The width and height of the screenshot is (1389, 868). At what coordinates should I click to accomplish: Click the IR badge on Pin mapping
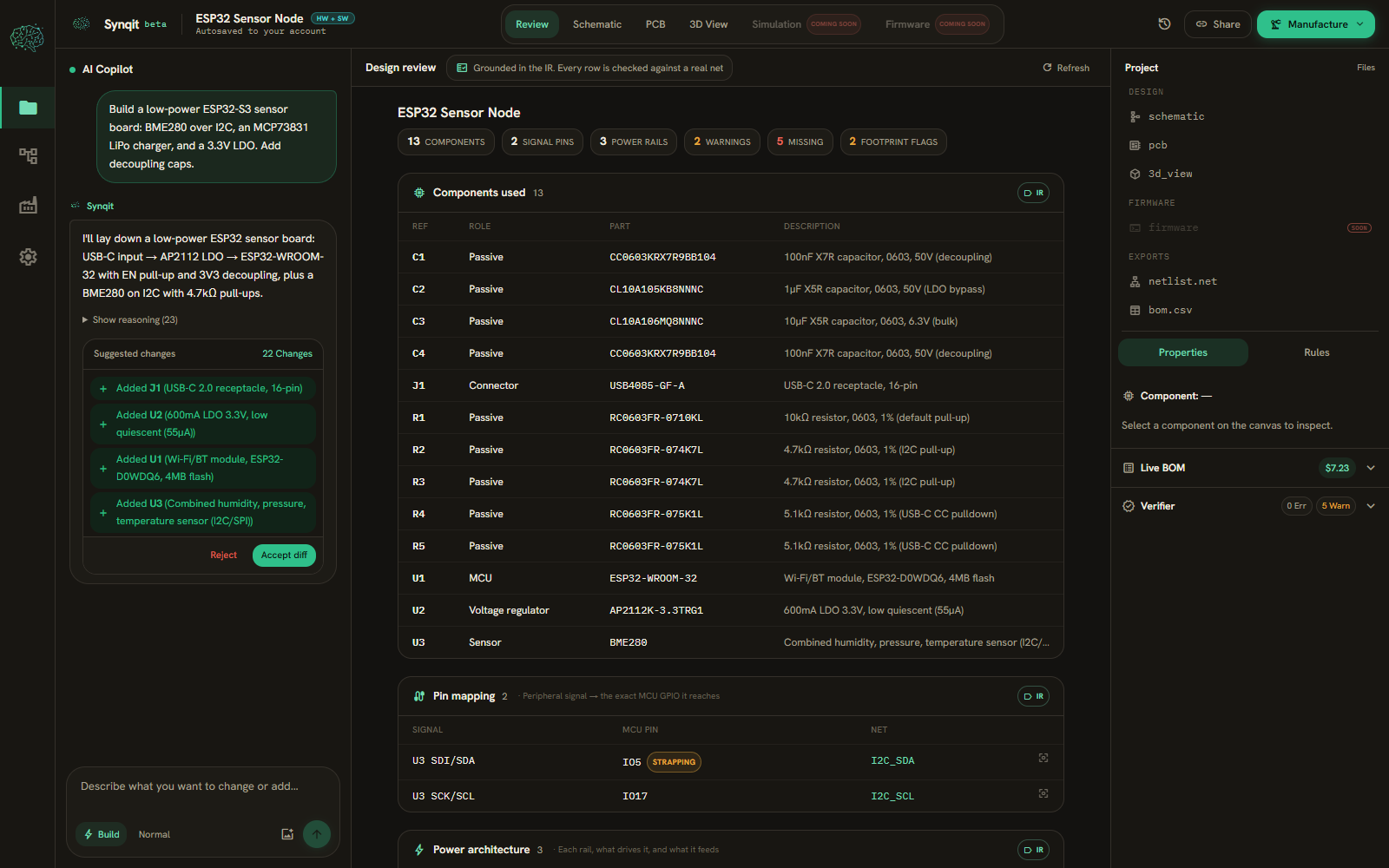tap(1033, 696)
